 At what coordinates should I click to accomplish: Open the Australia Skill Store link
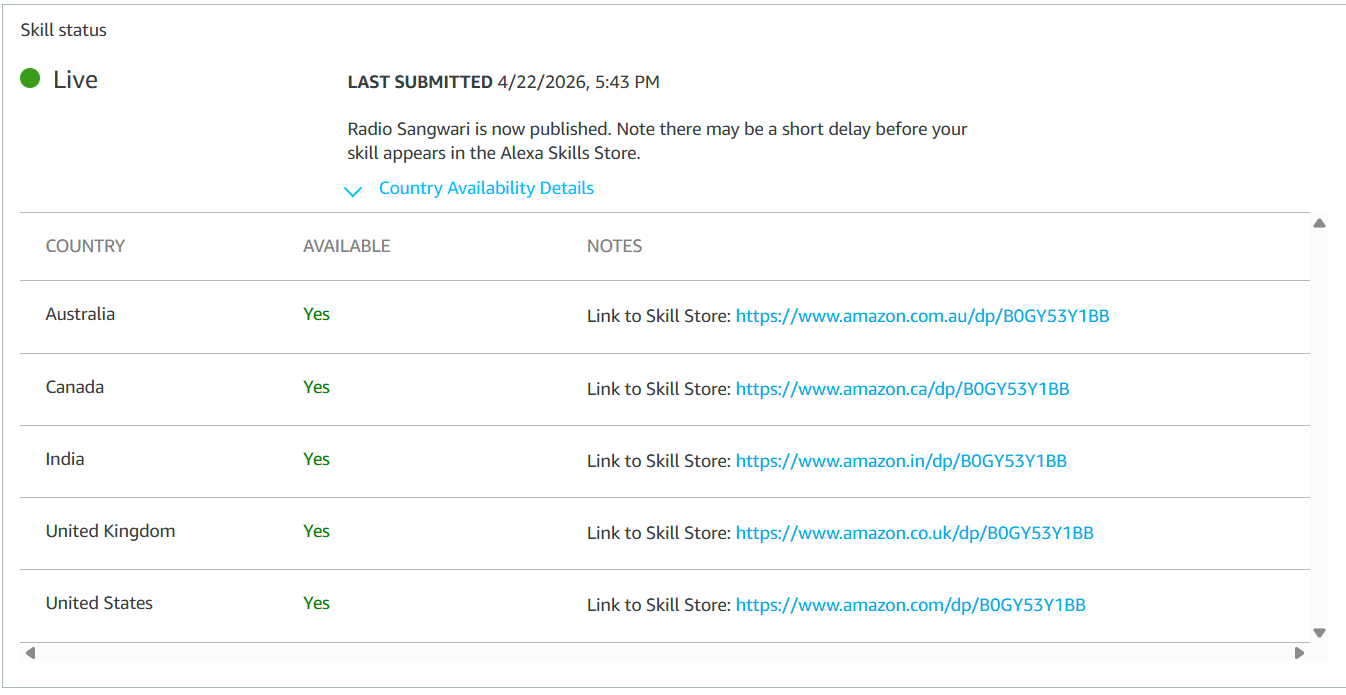pyautogui.click(x=922, y=316)
